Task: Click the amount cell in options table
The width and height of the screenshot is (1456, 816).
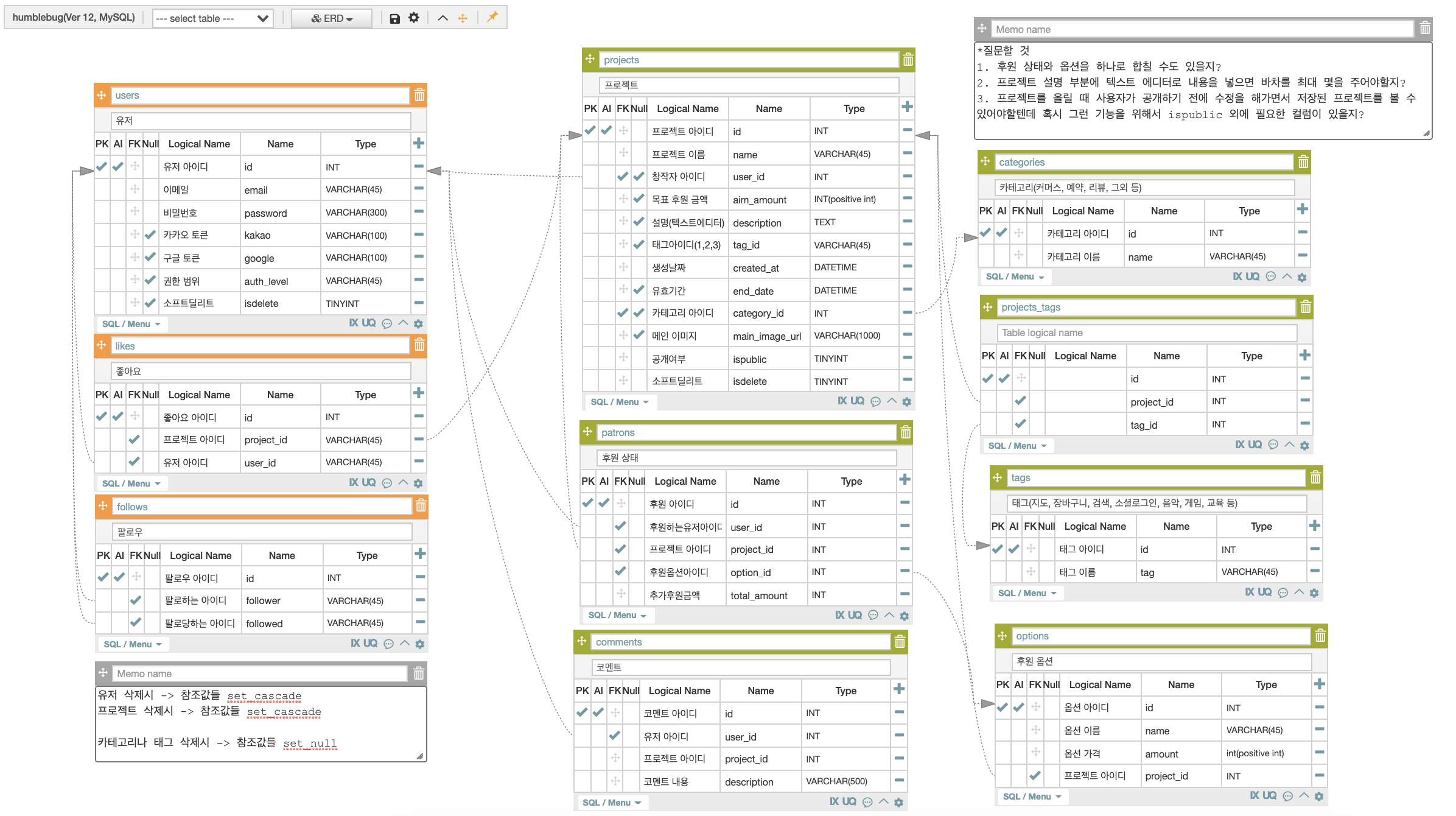Action: pos(1181,754)
